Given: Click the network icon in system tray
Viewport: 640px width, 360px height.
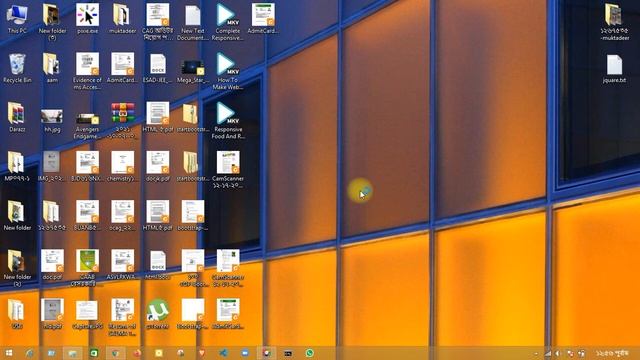Looking at the screenshot, I should 548,353.
